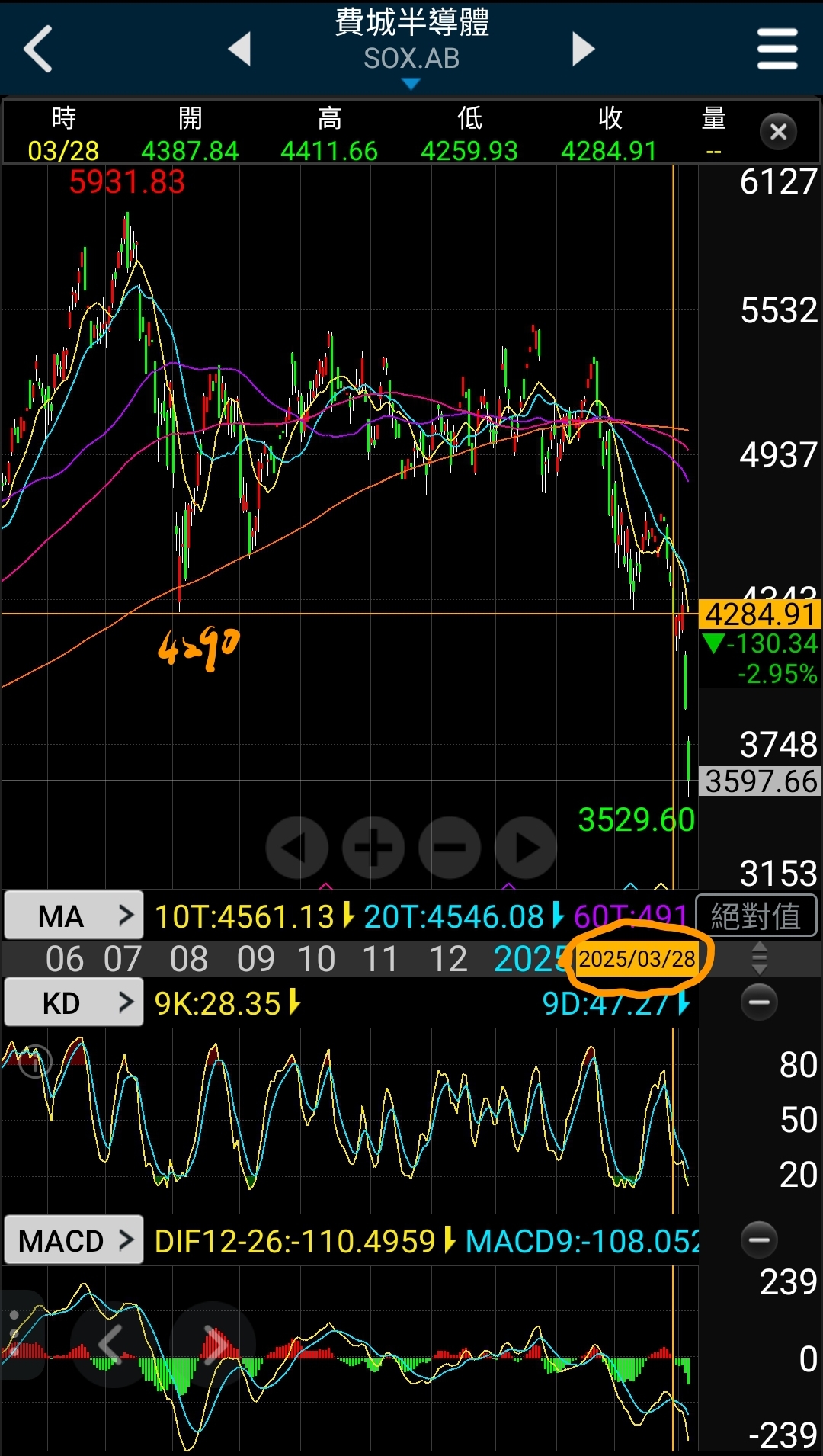Viewport: 823px width, 1456px height.
Task: Move chart cursor left with arrow button
Action: click(296, 847)
